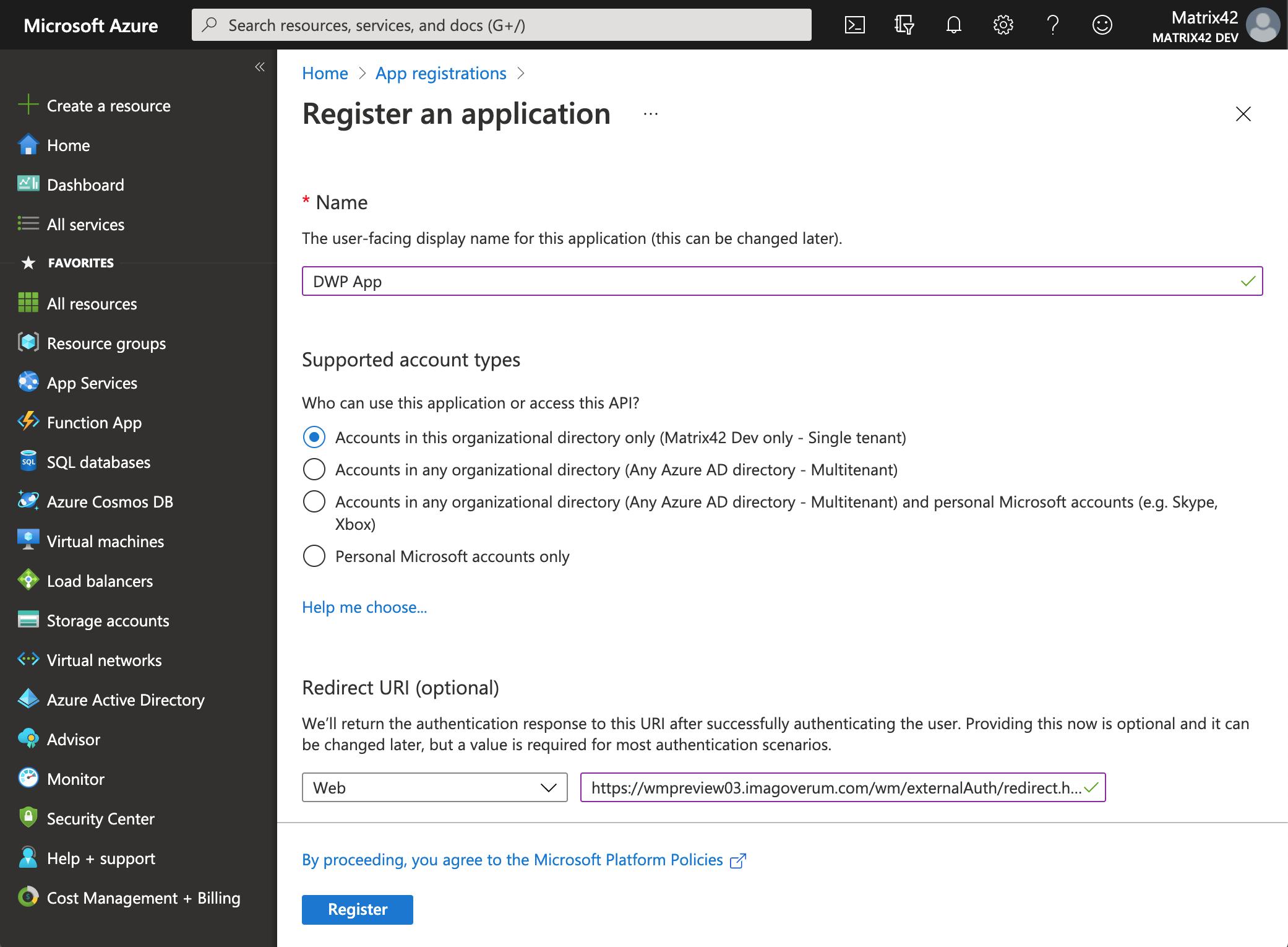Open the feedback smiley icon
The height and width of the screenshot is (947, 1288).
click(x=1102, y=25)
